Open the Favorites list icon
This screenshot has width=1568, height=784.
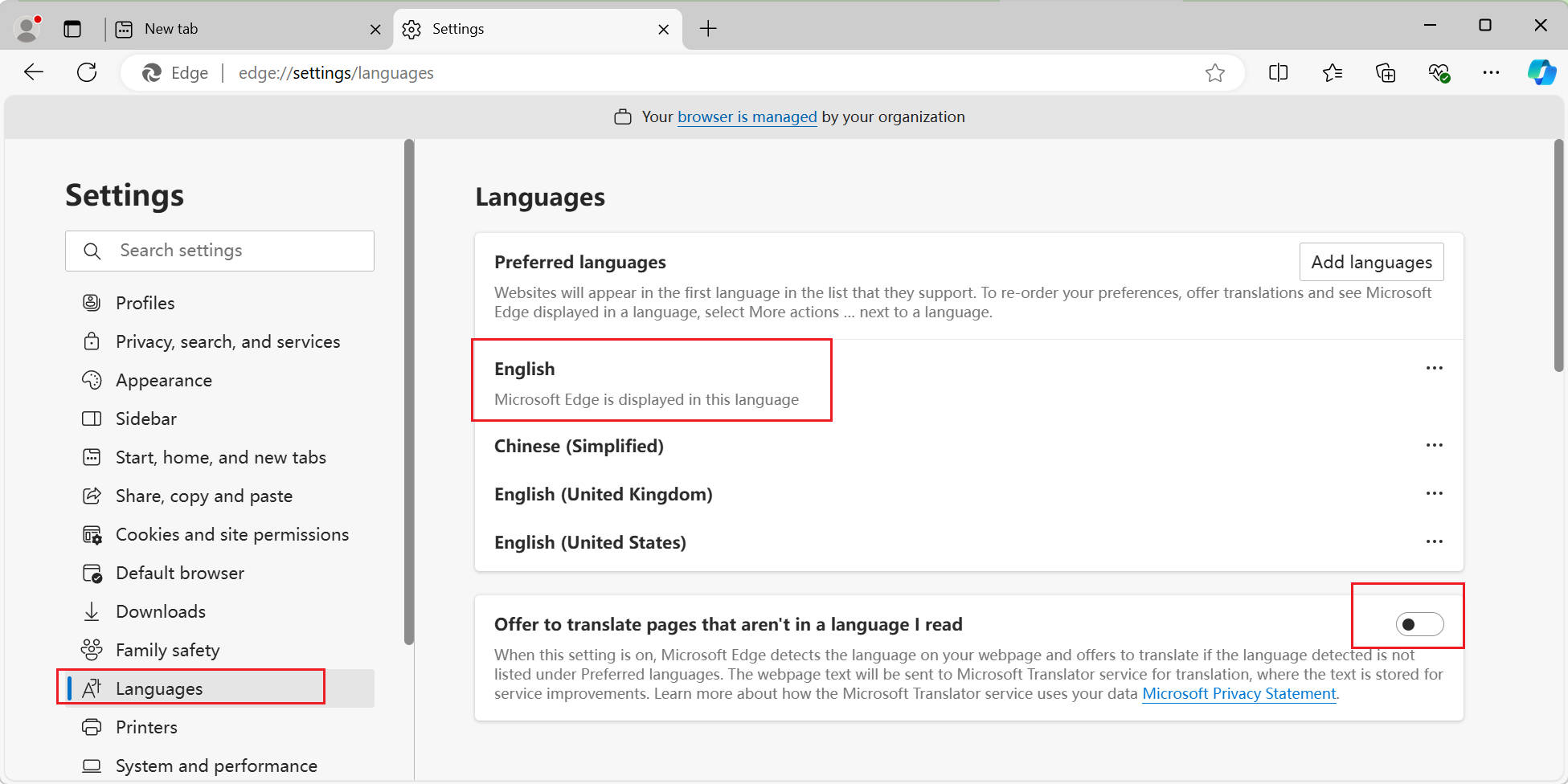coord(1332,73)
